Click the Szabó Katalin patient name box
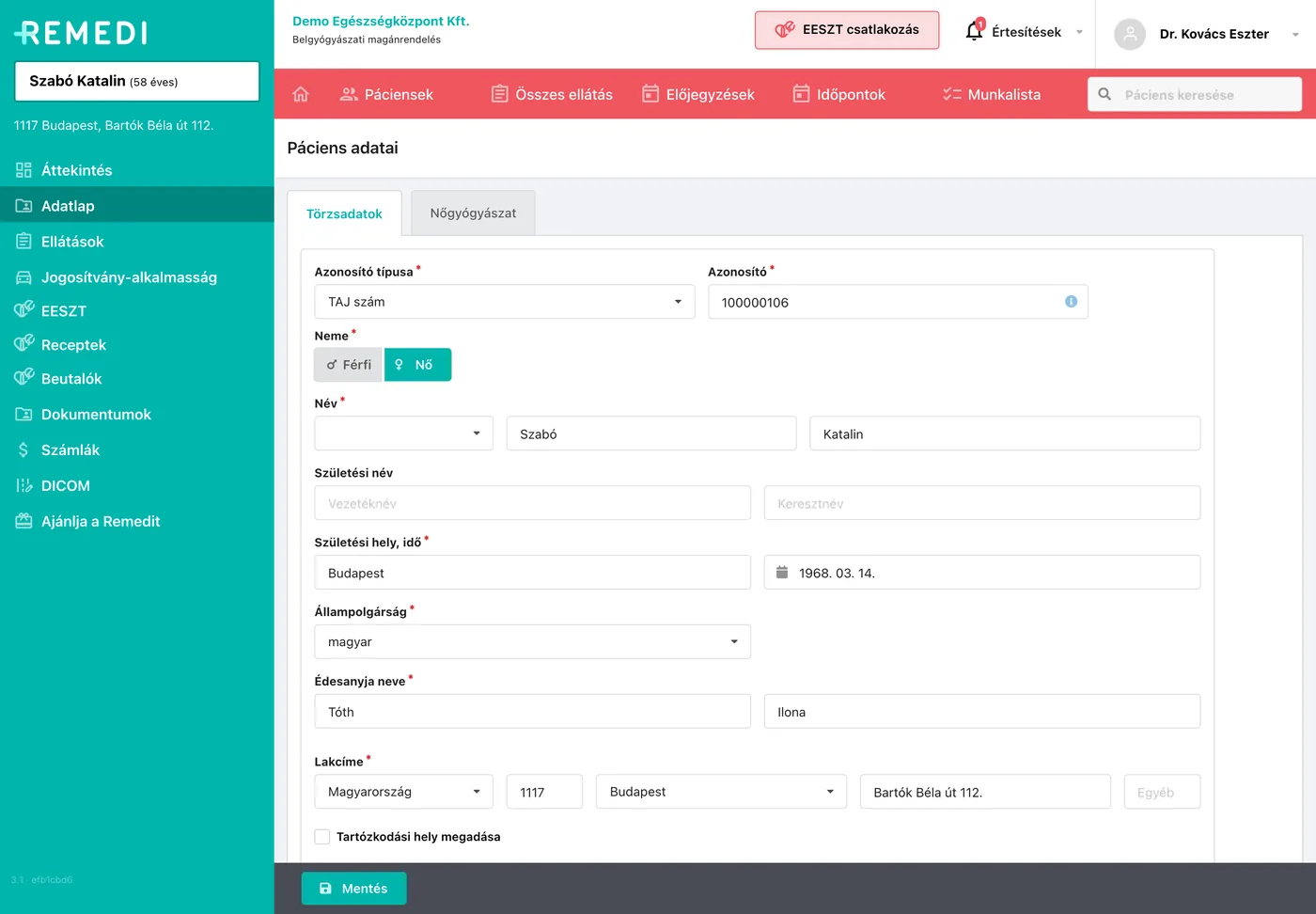 pyautogui.click(x=137, y=81)
